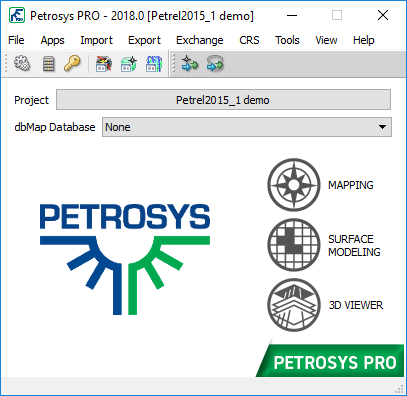
Task: Open the File menu
Action: (16, 40)
